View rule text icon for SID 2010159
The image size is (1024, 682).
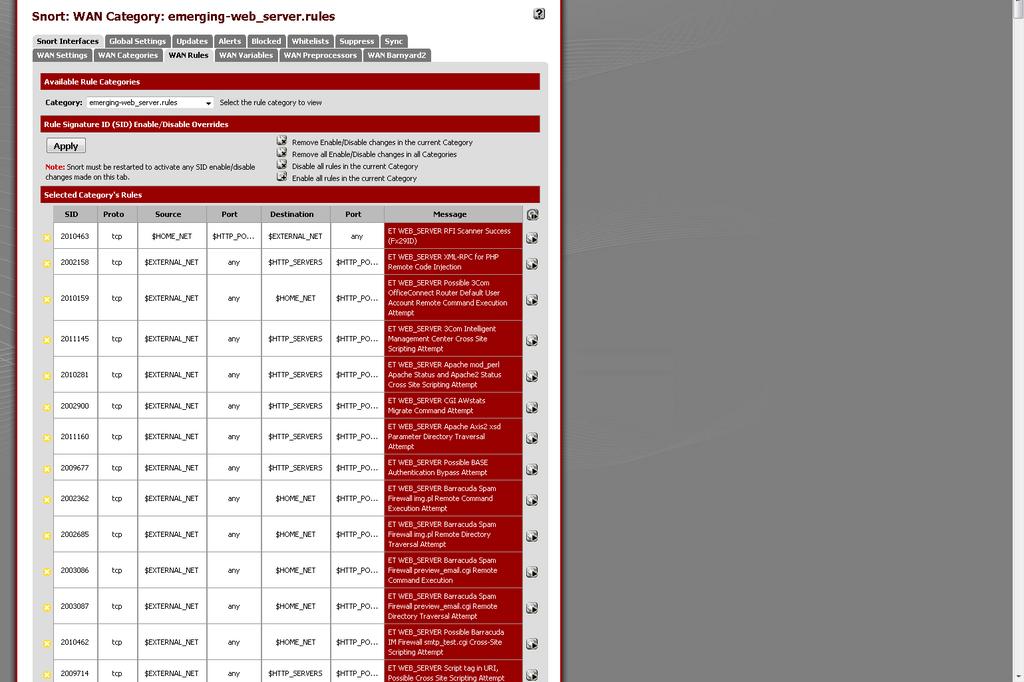coord(532,300)
